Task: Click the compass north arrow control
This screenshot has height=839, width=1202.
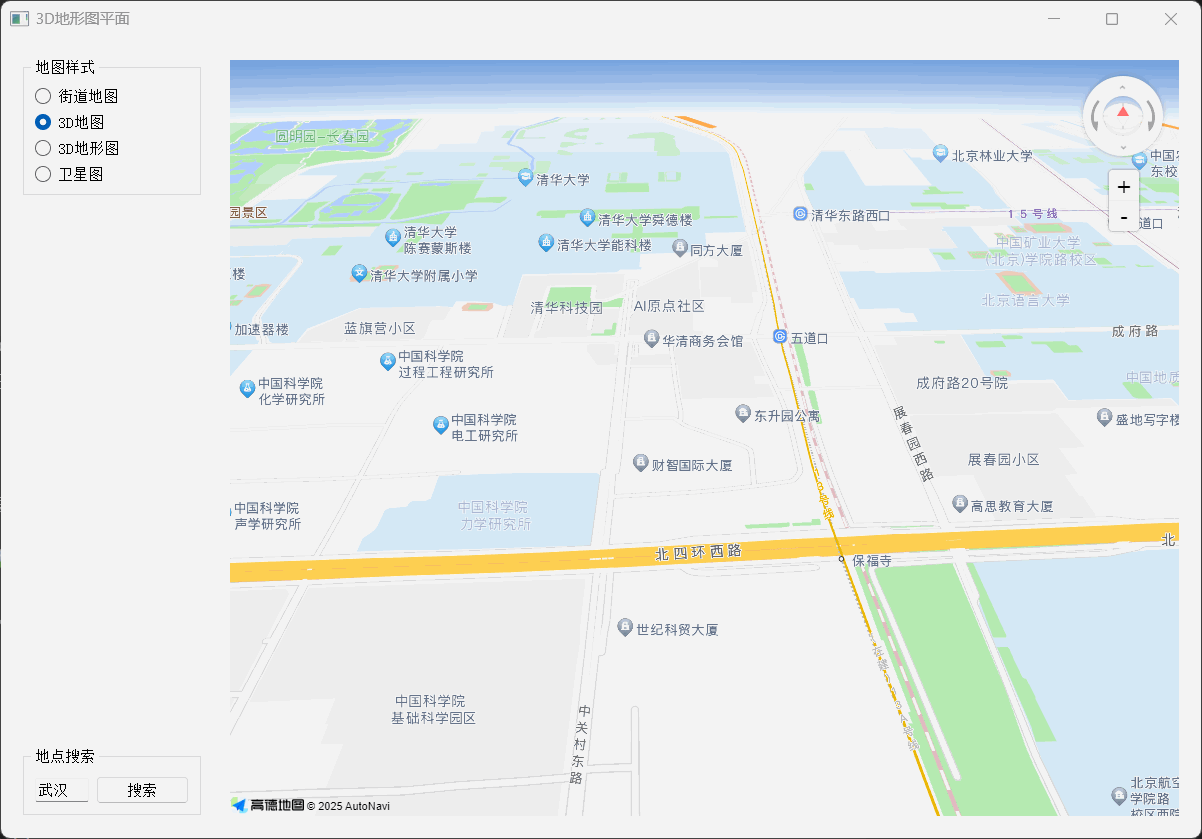Action: (x=1123, y=112)
